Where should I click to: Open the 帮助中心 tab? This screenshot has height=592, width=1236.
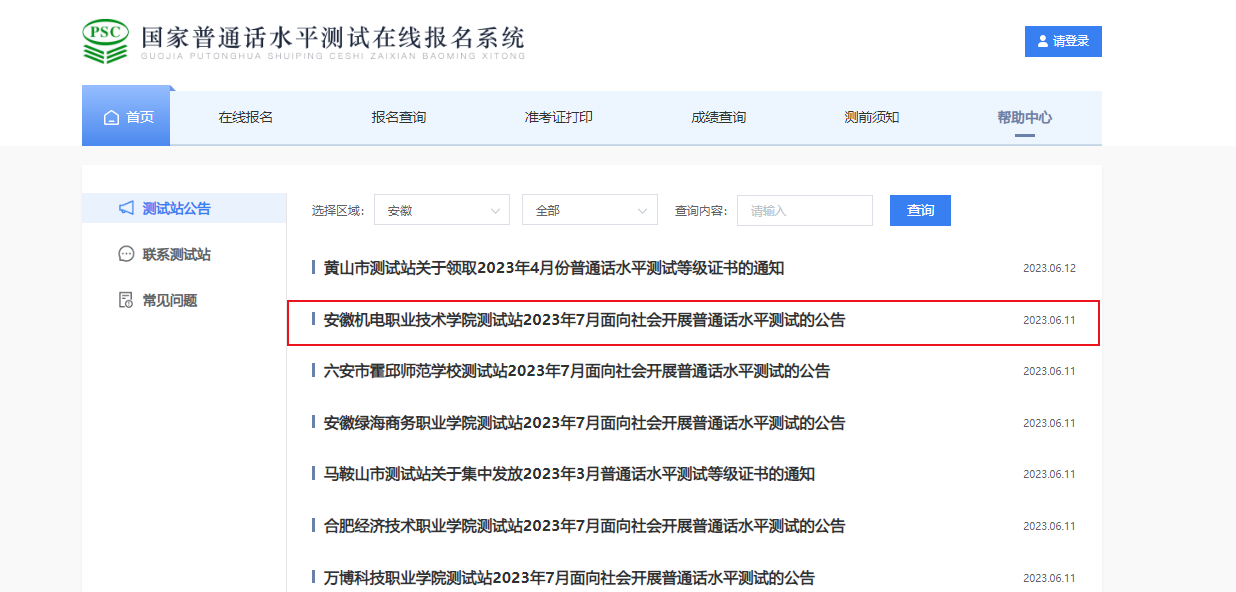[1024, 118]
